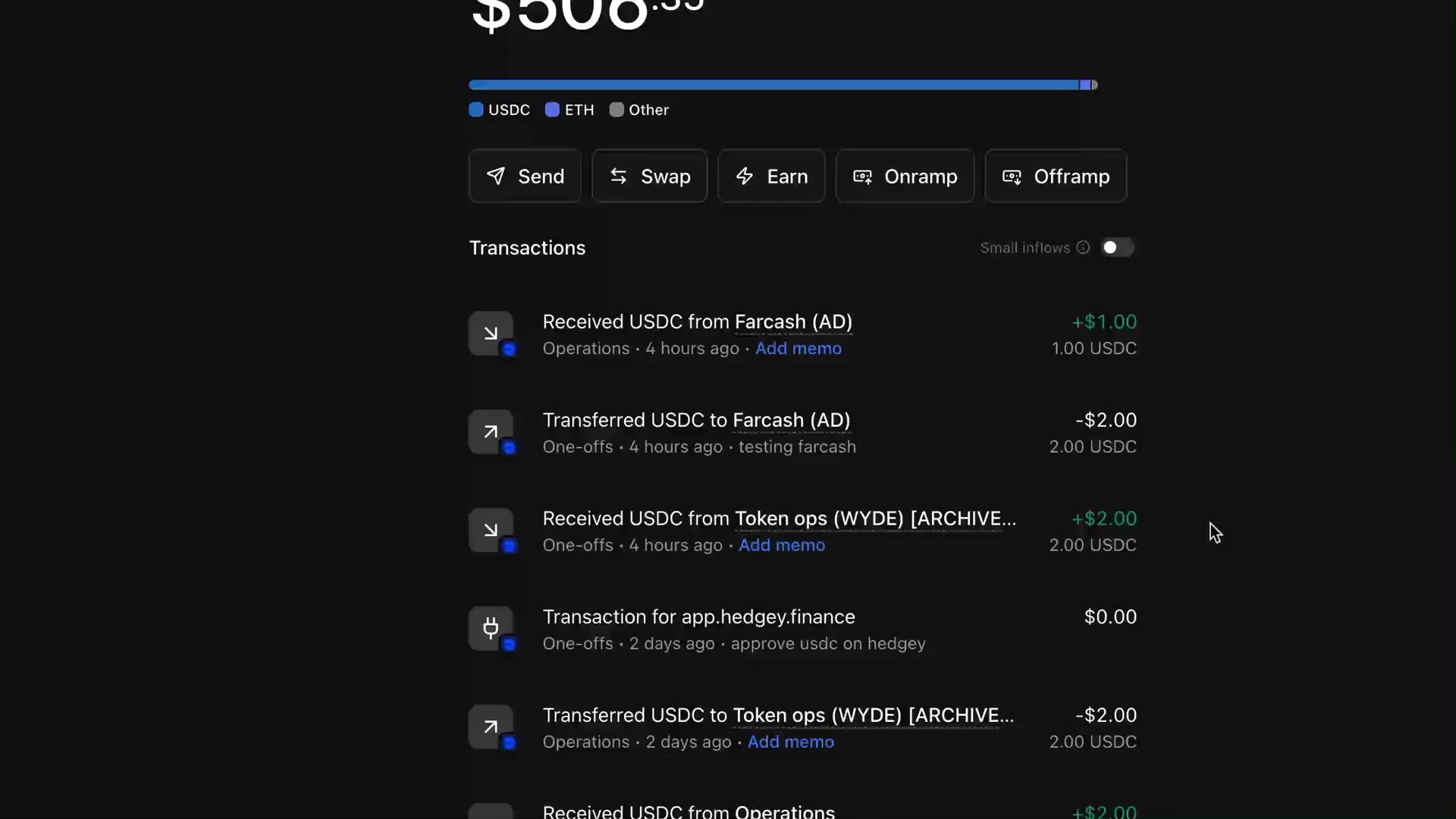1456x819 pixels.
Task: Click the USDC legend color swatch
Action: (x=476, y=110)
